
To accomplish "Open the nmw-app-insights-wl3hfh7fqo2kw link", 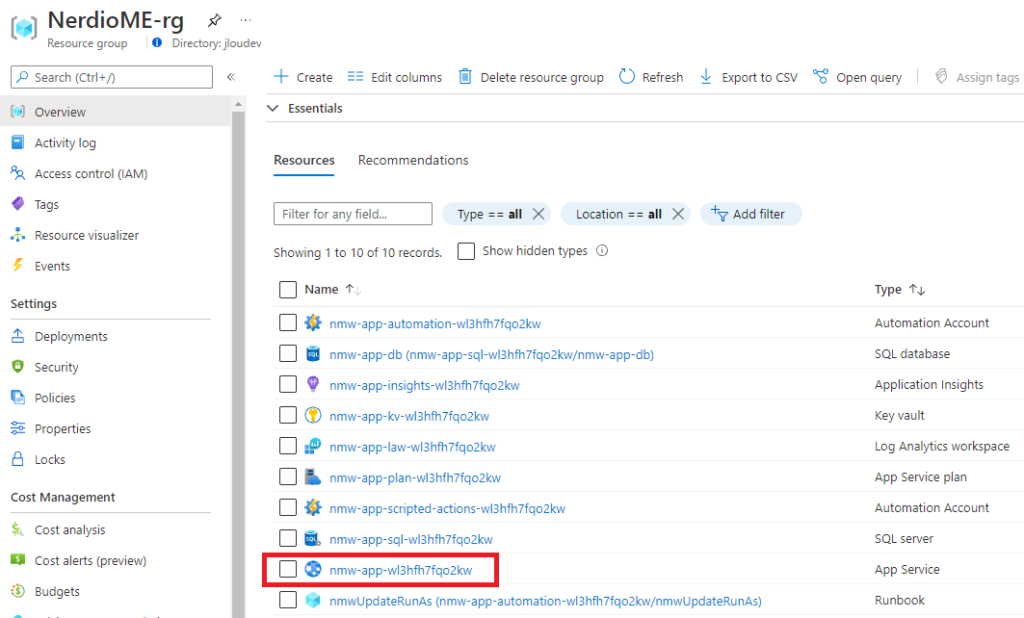I will point(424,385).
